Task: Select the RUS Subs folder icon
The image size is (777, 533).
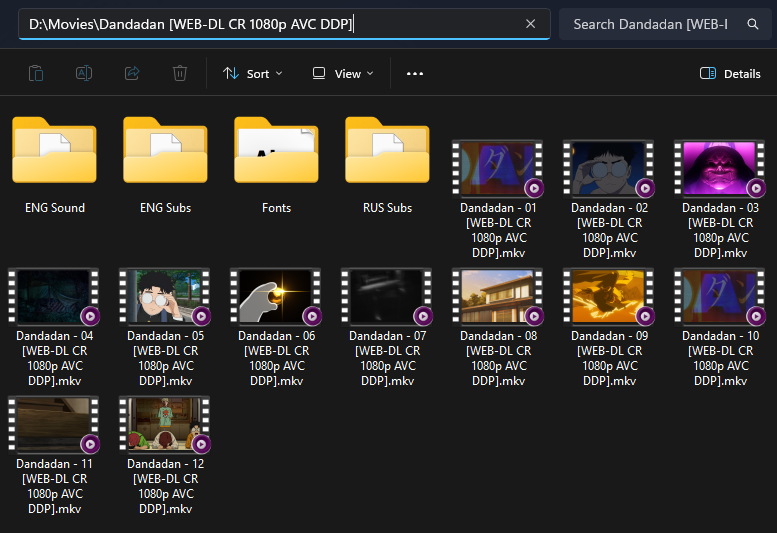Action: pyautogui.click(x=388, y=150)
